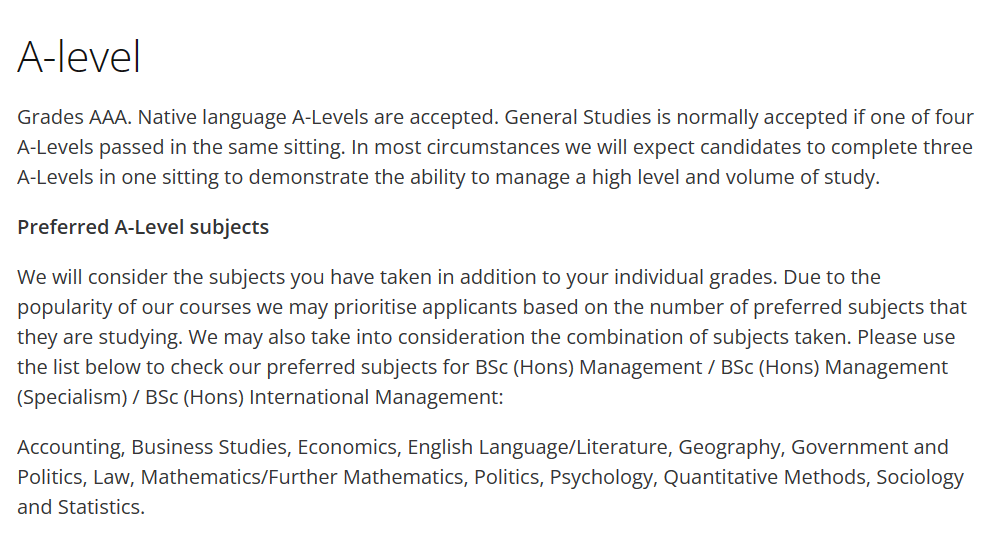Click 'Economics' in the subject list

point(347,447)
